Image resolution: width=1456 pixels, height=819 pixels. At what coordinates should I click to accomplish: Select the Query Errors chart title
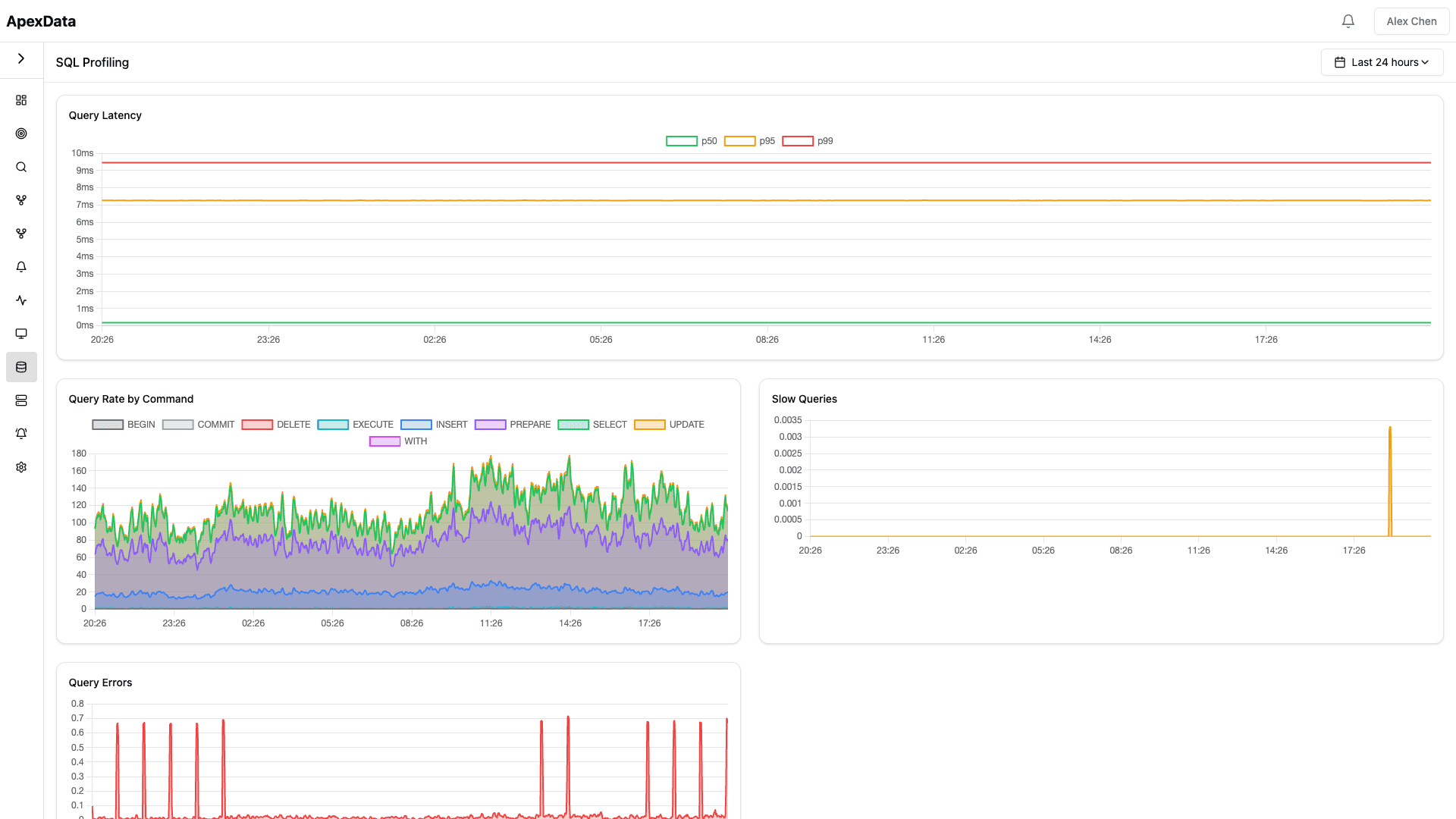click(100, 682)
